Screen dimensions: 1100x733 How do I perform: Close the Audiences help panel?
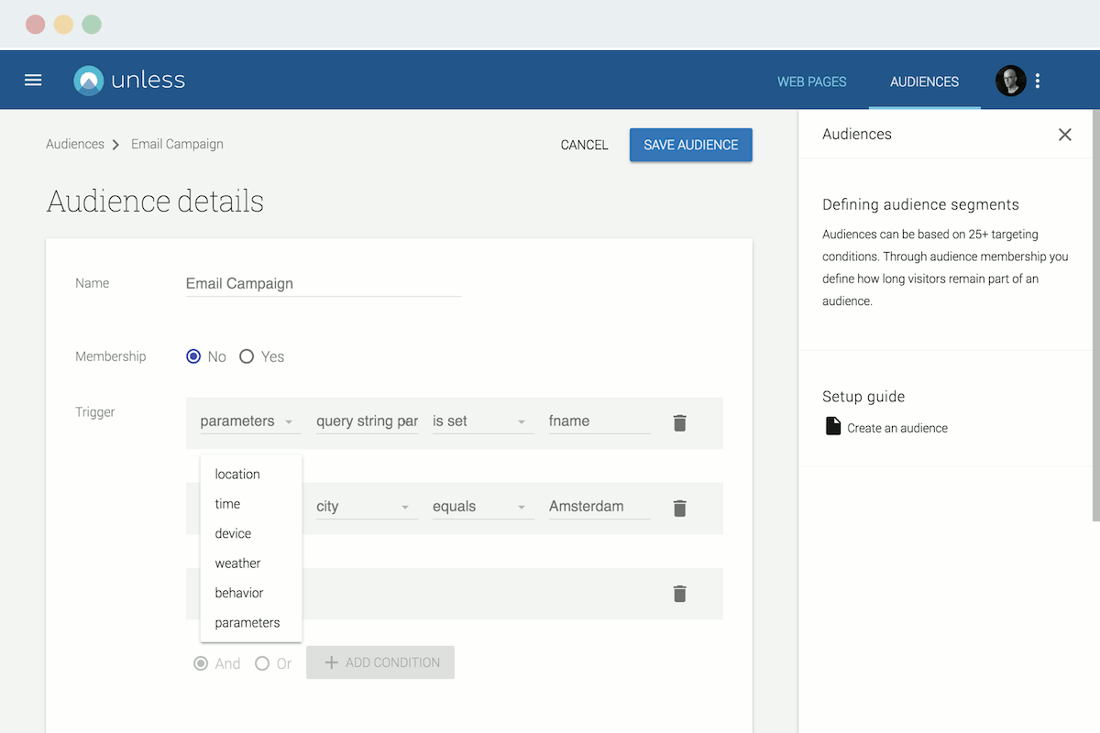point(1064,134)
